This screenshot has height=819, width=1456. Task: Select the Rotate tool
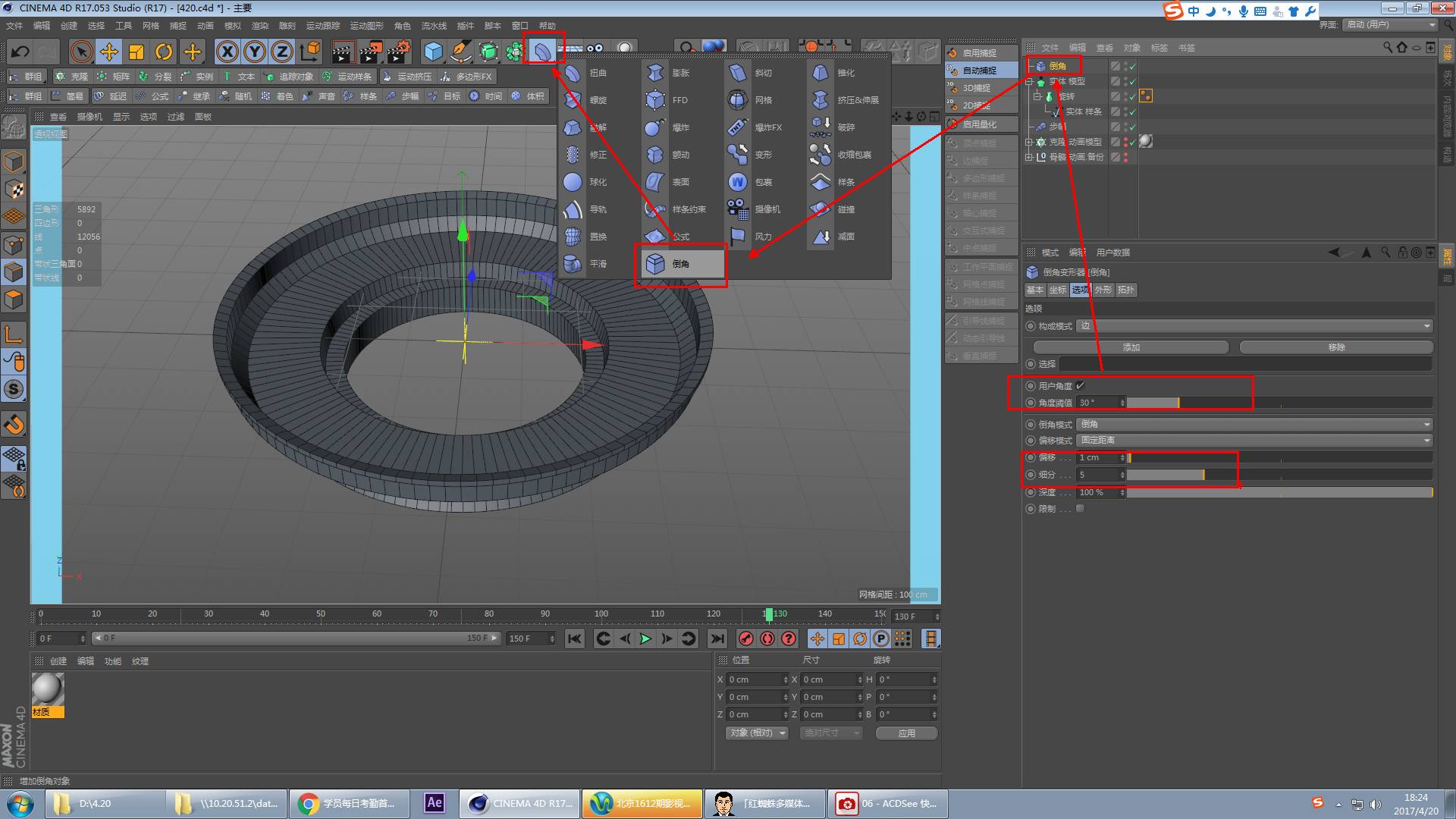pos(164,52)
